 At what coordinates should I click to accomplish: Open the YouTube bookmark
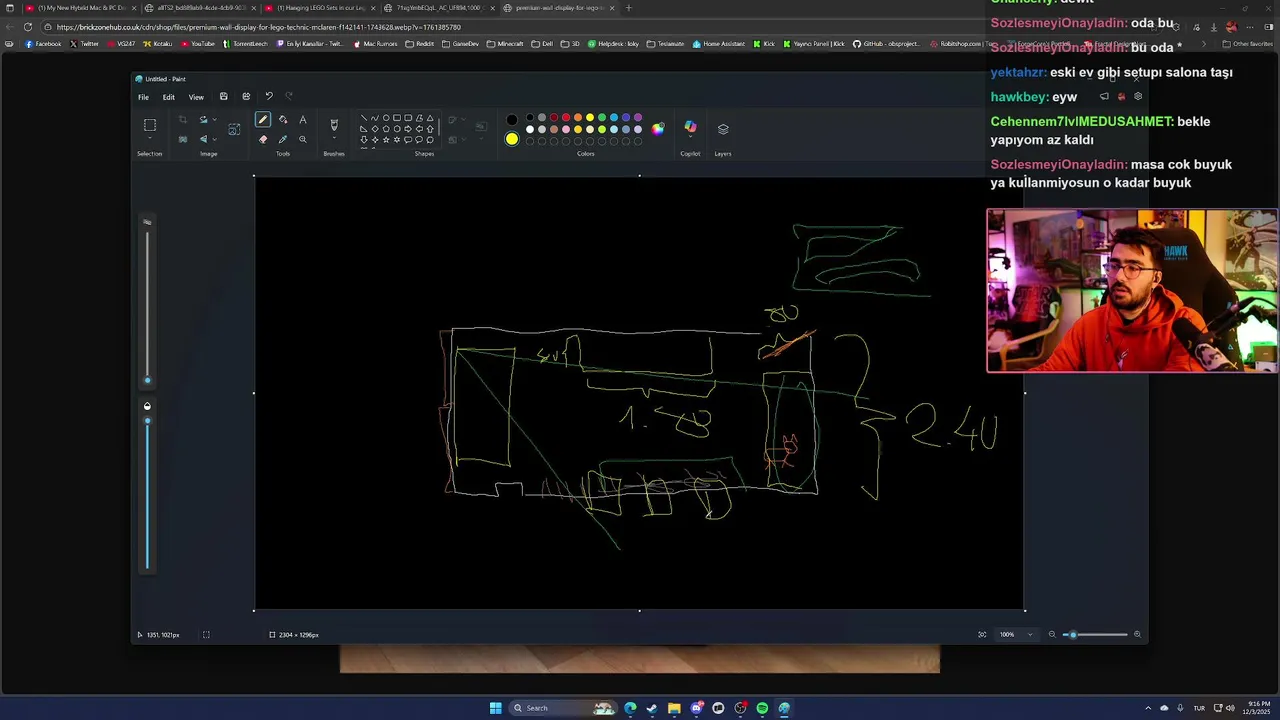pos(198,44)
